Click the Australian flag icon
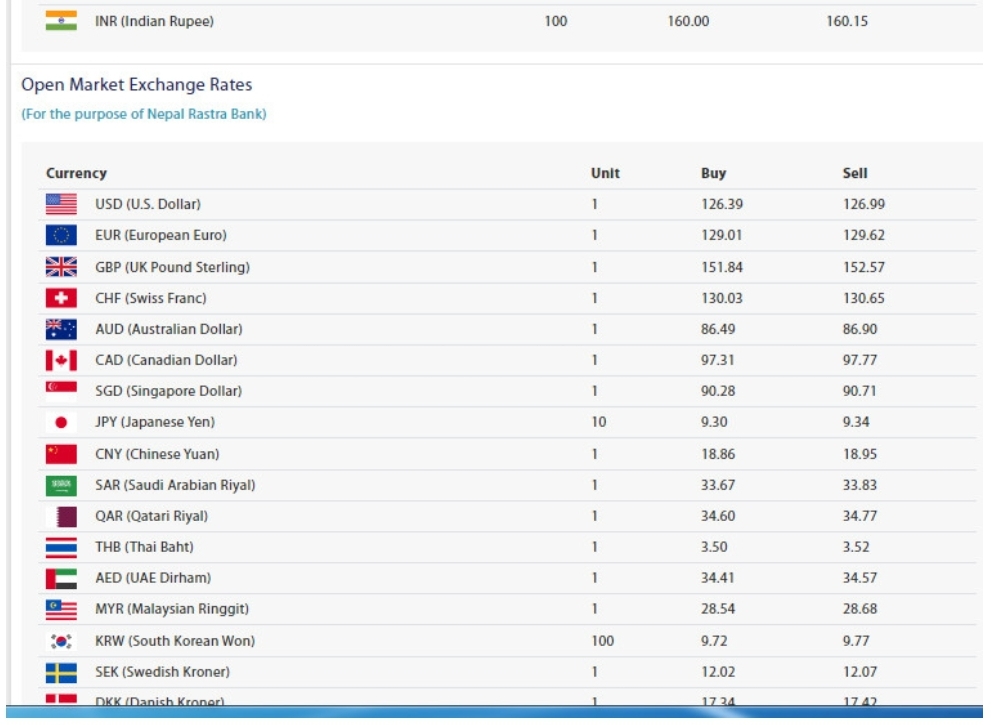Screen dimensions: 1003x725 pos(61,329)
